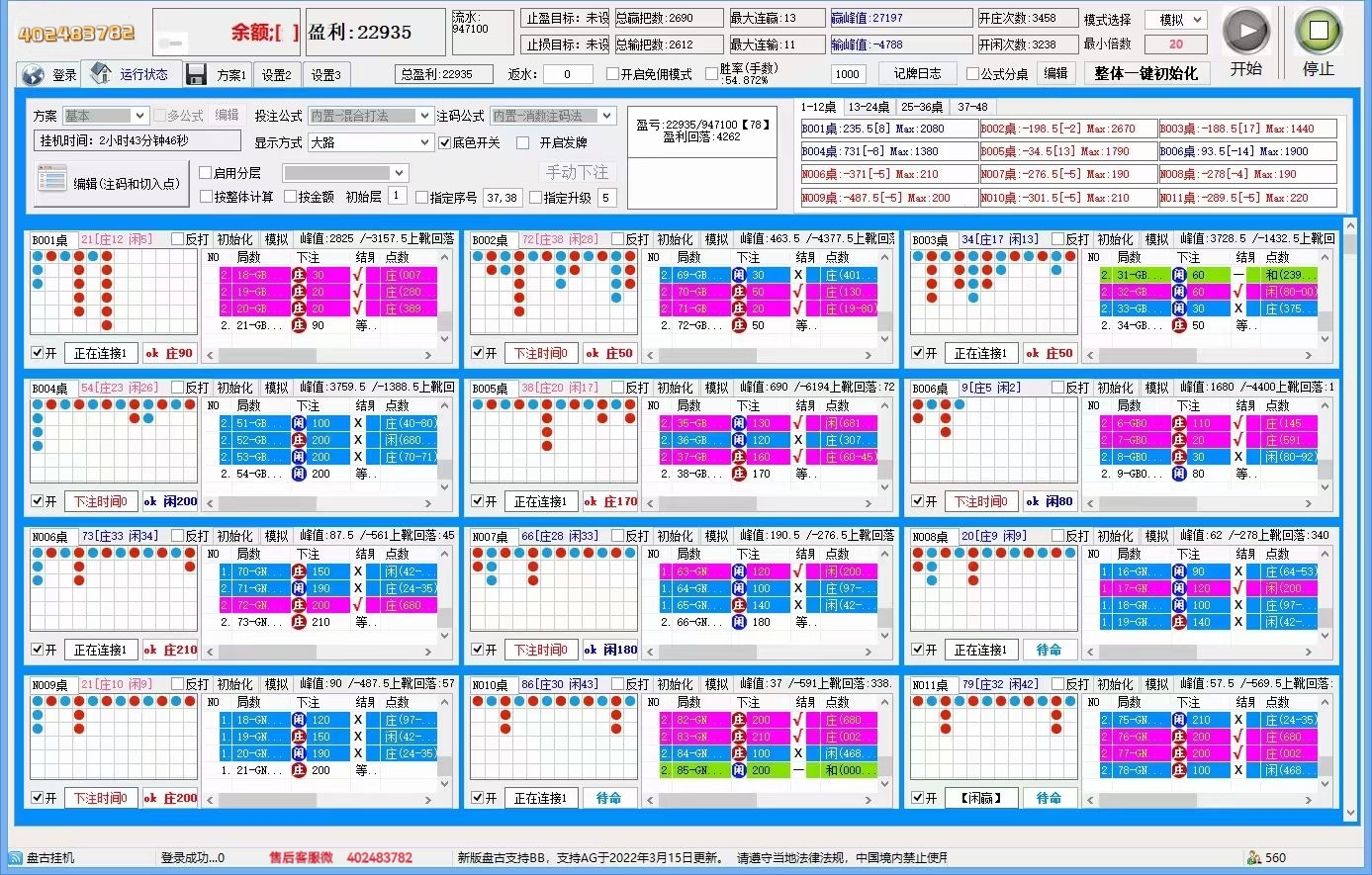Check the 启用分层 option
Image resolution: width=1372 pixels, height=875 pixels.
pyautogui.click(x=206, y=172)
